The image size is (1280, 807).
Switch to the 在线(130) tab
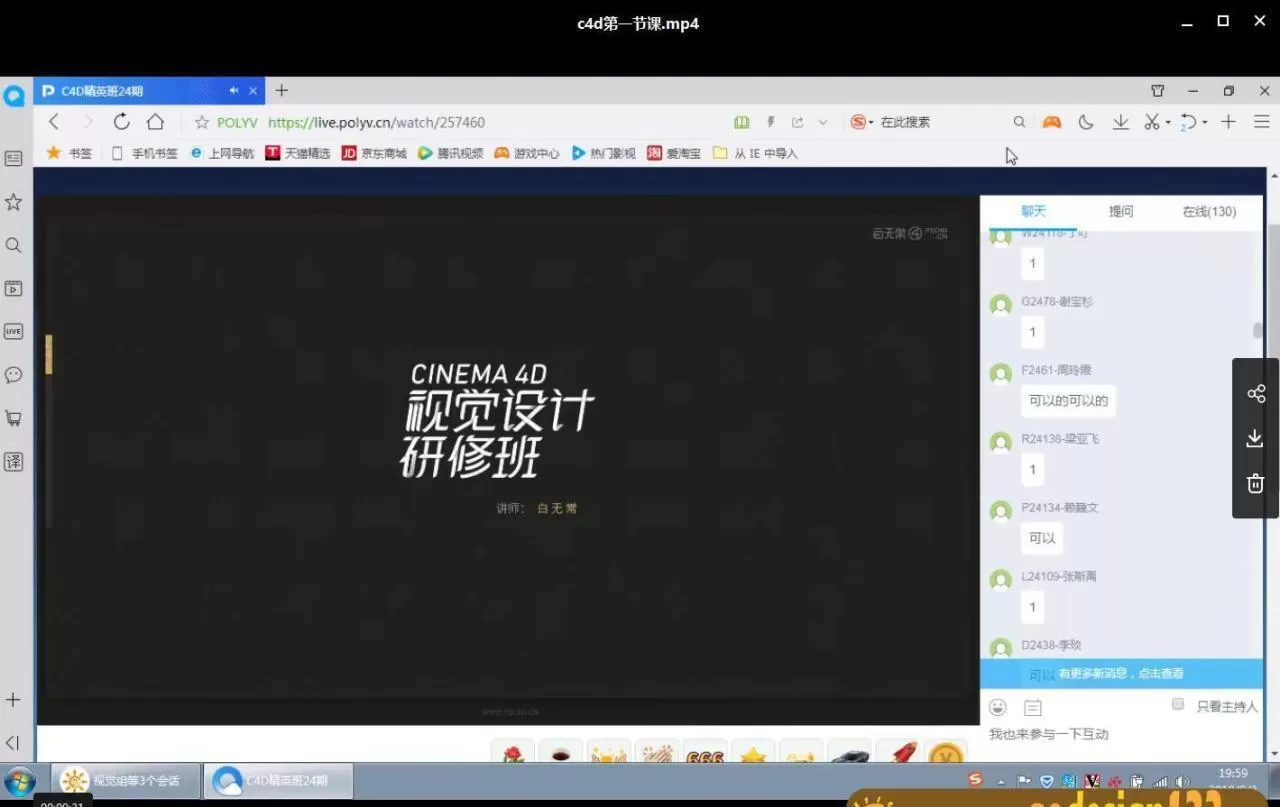click(x=1208, y=211)
